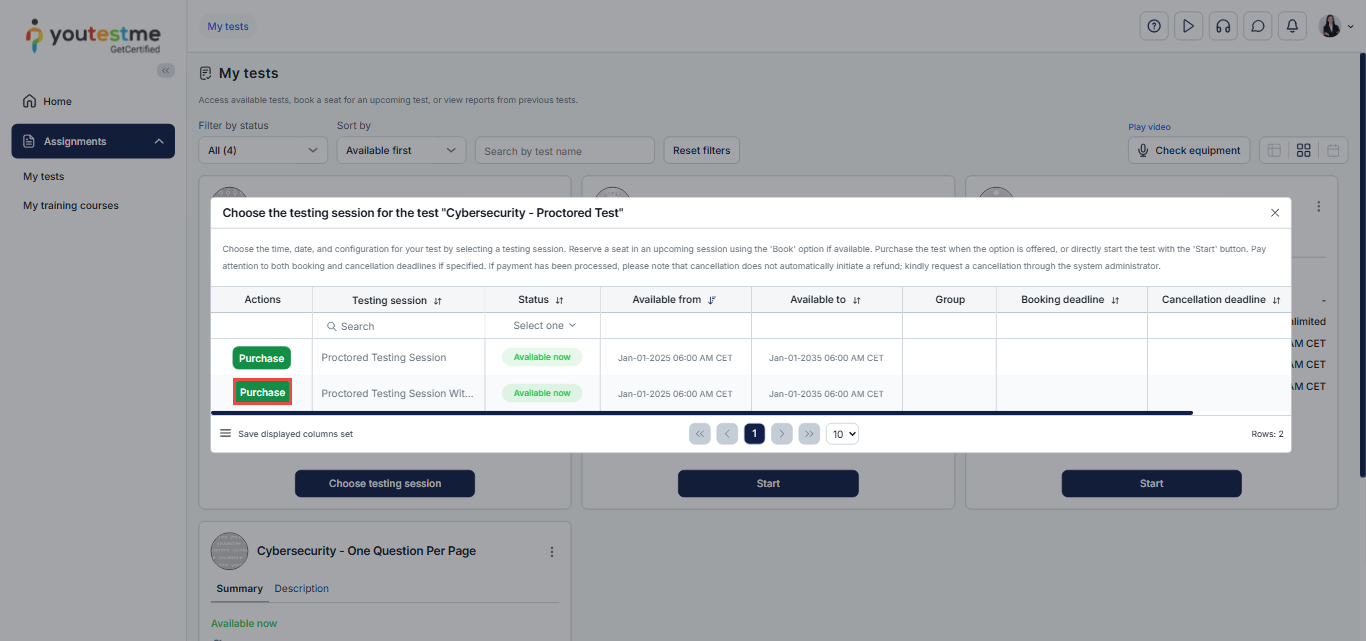Go to first page of sessions

click(x=700, y=434)
